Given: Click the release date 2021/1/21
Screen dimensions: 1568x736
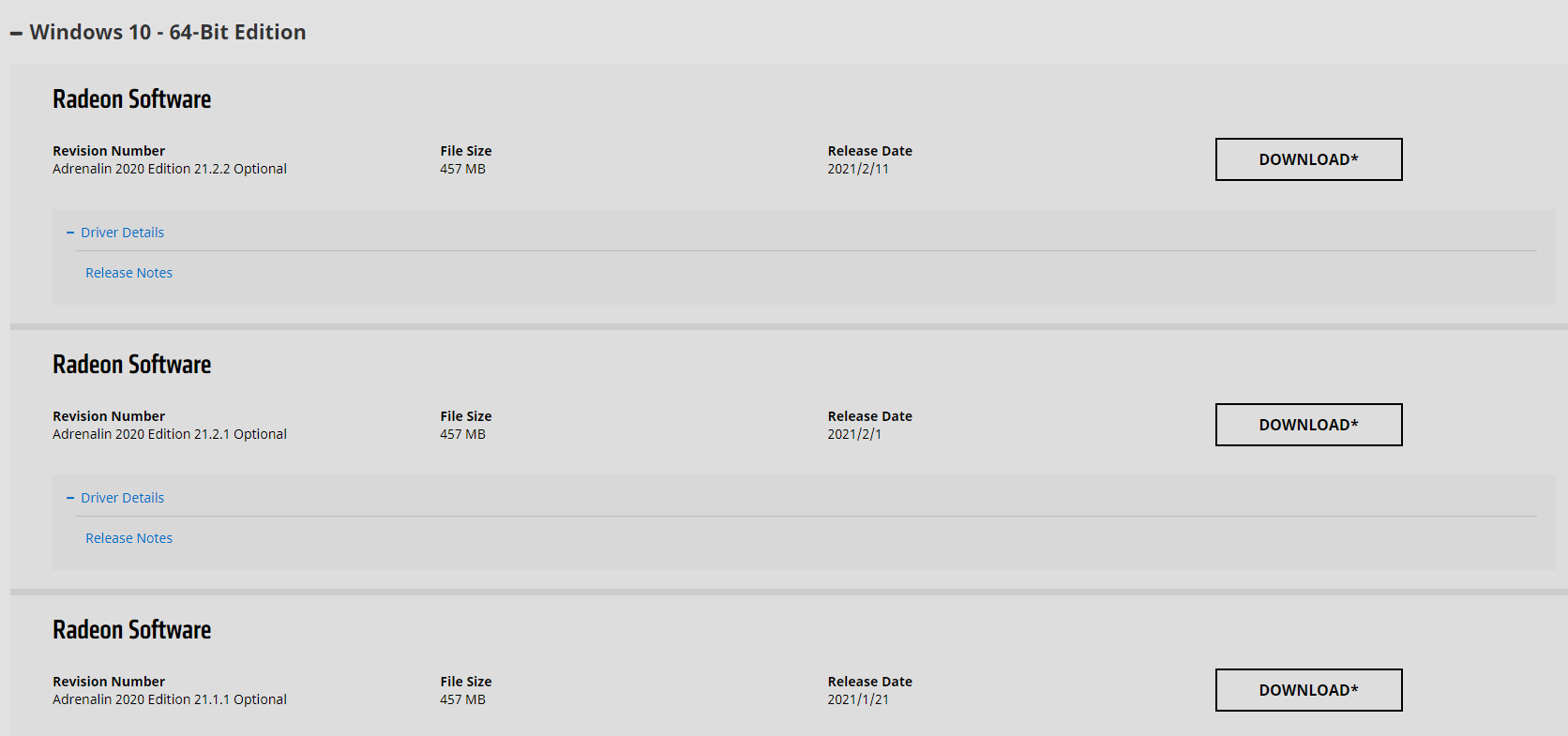Looking at the screenshot, I should pos(857,699).
